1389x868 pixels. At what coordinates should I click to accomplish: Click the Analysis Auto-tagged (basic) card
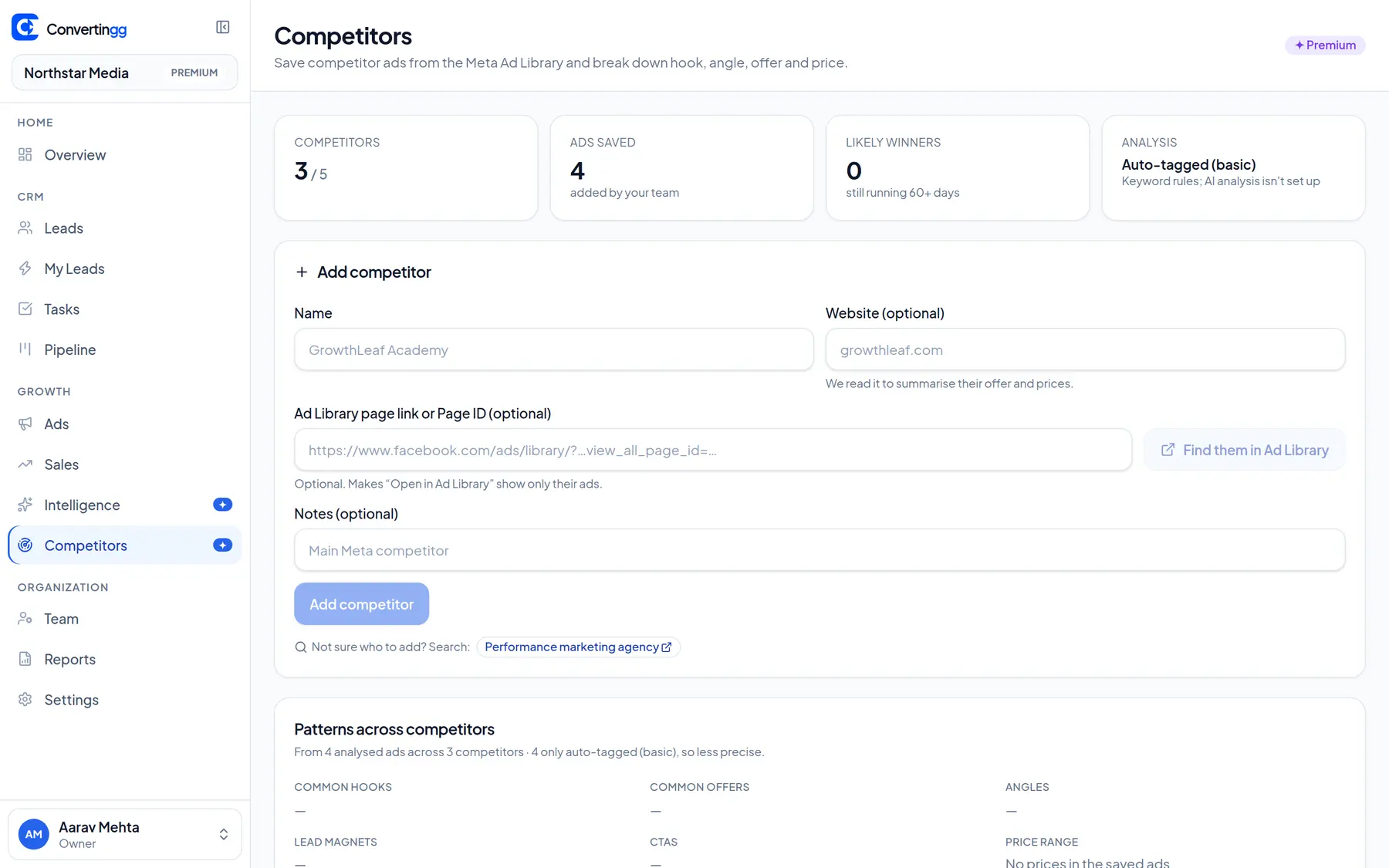point(1233,167)
